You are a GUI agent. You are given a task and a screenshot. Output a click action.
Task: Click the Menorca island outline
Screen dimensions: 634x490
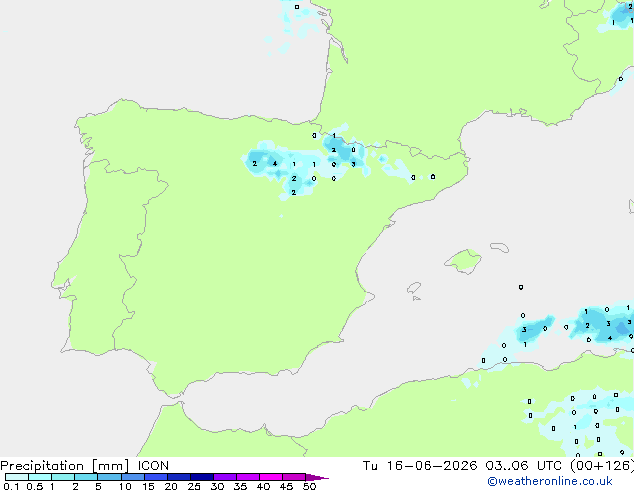point(499,247)
